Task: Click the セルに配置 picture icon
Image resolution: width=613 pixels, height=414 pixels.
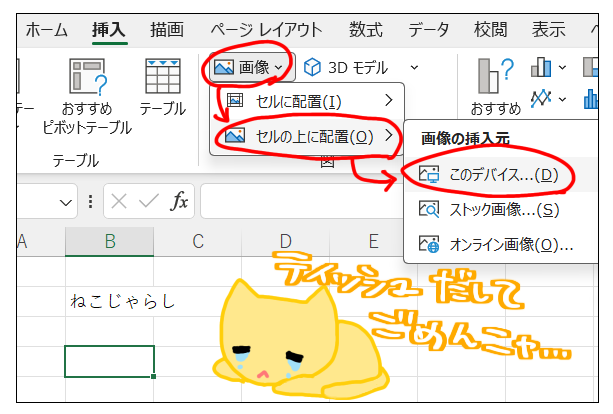Action: (235, 100)
